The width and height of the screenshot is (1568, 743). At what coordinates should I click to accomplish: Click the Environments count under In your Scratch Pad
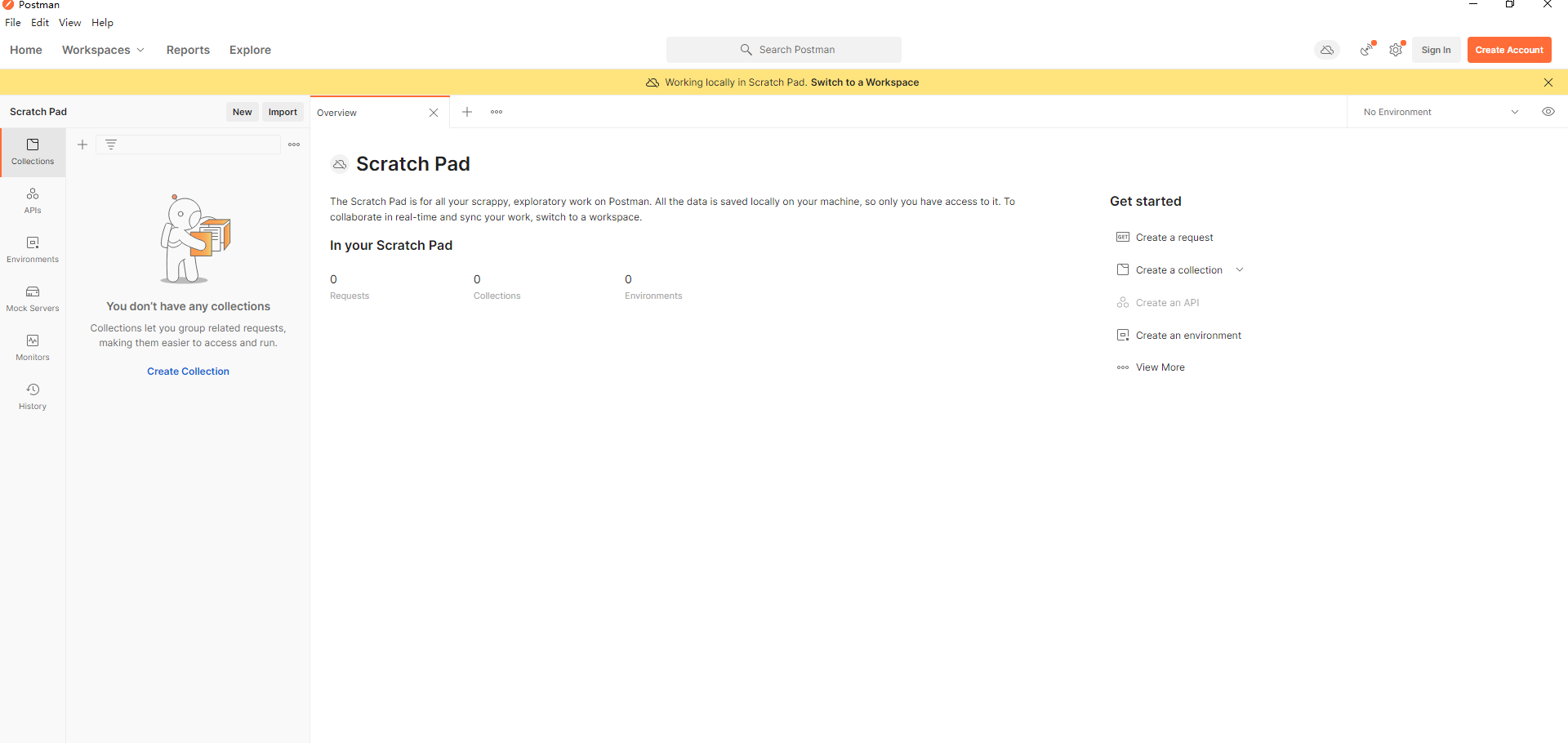pyautogui.click(x=653, y=287)
